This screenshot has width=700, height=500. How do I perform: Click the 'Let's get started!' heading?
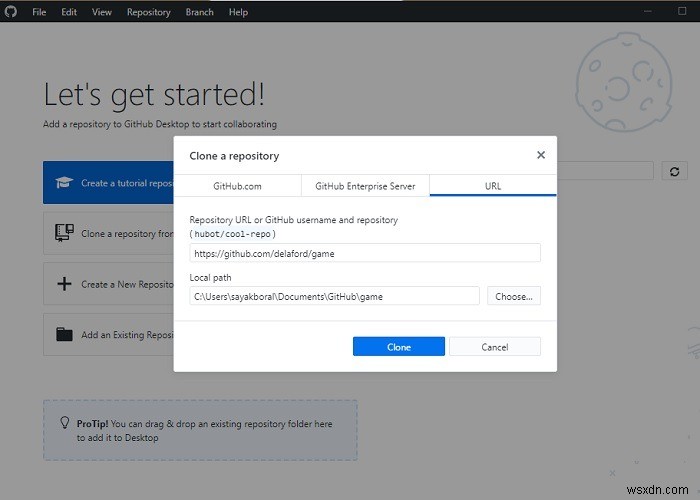154,94
